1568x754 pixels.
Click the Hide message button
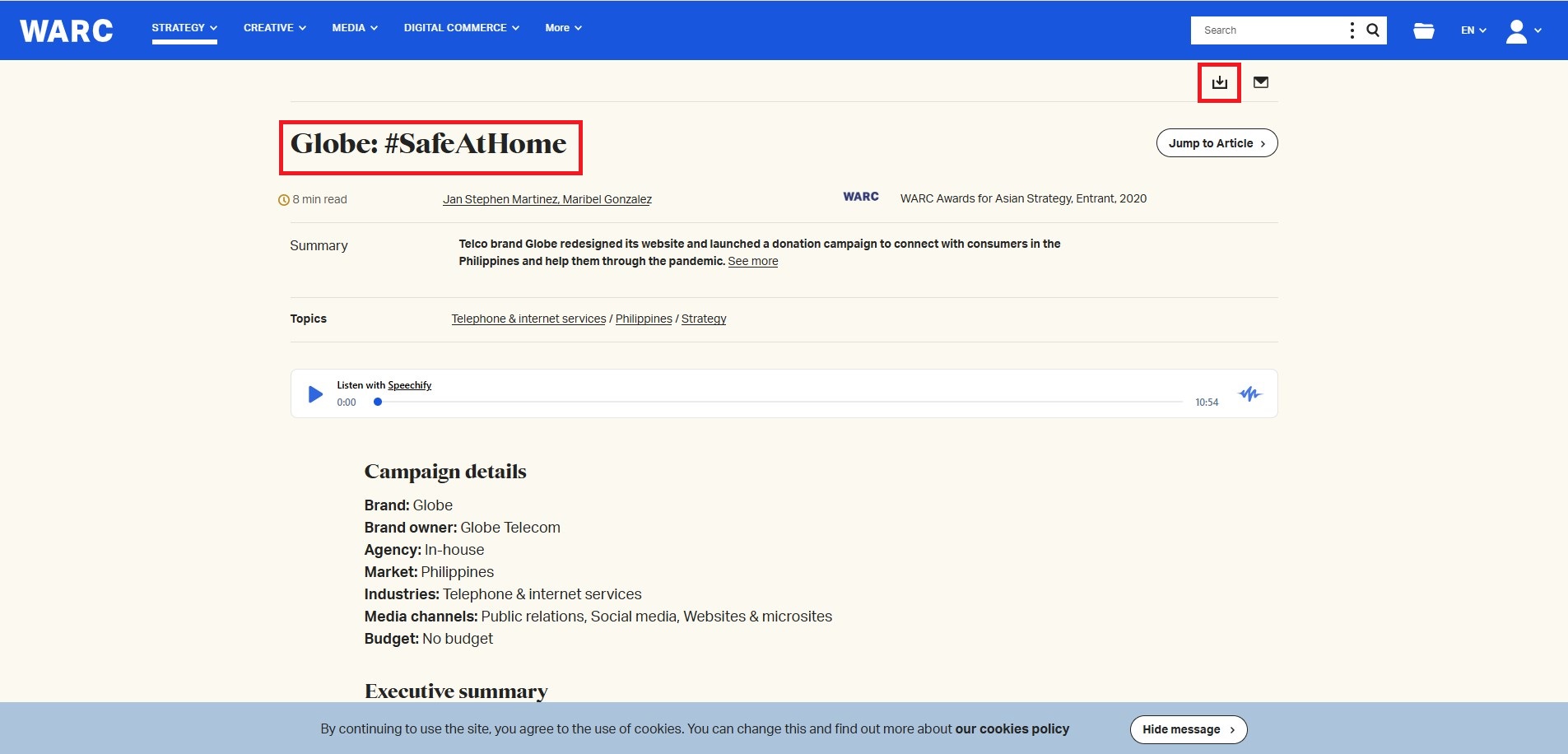coord(1188,729)
